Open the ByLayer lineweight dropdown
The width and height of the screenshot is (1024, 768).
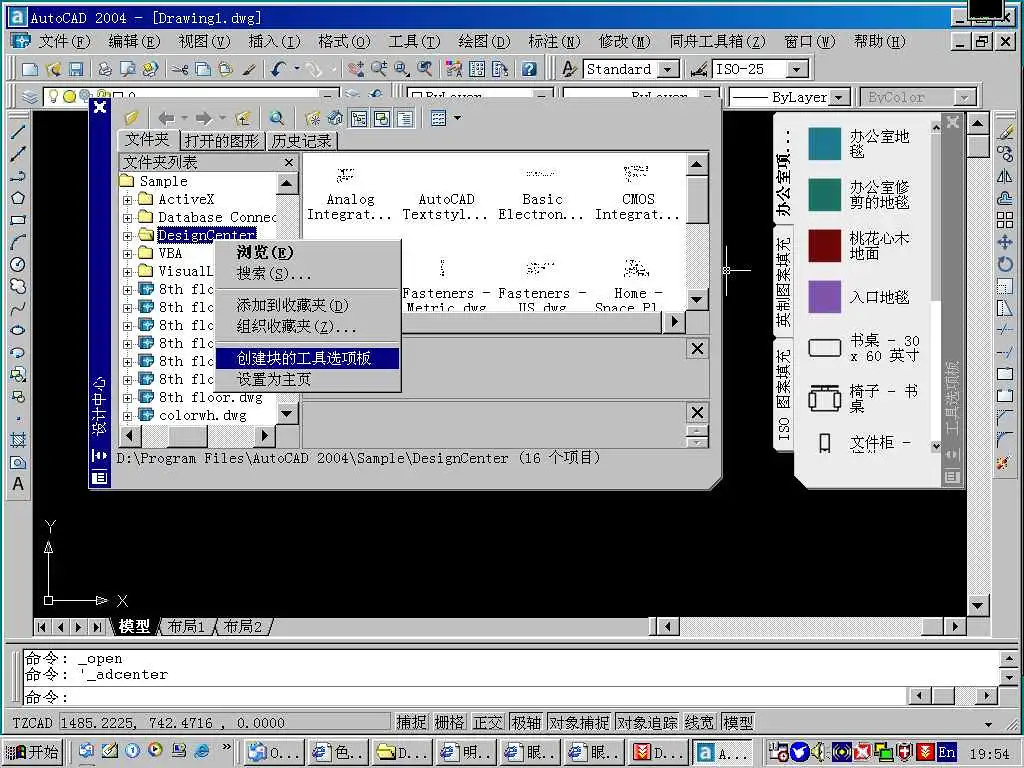840,97
